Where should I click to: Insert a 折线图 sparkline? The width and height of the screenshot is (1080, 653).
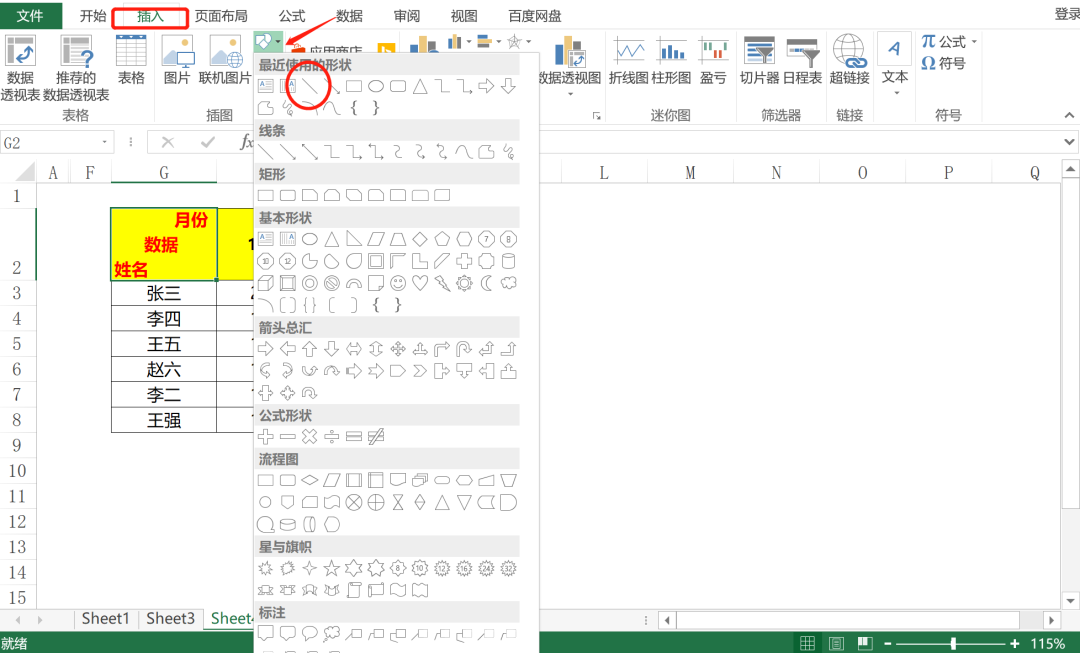pos(629,60)
